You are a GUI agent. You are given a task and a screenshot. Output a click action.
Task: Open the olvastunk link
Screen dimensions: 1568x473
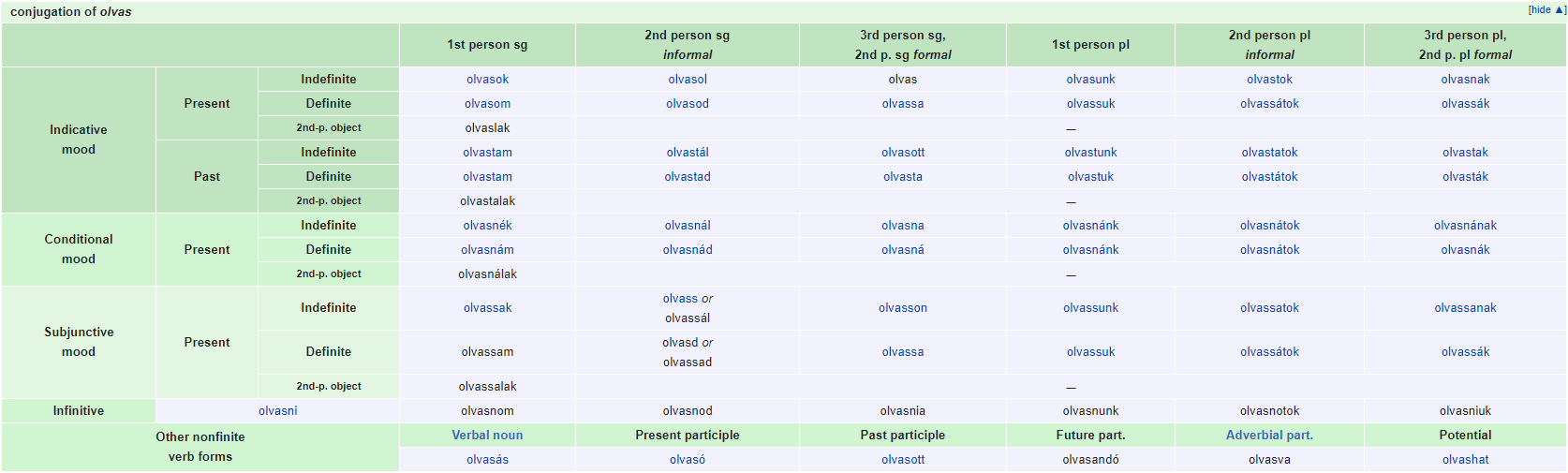click(1090, 153)
